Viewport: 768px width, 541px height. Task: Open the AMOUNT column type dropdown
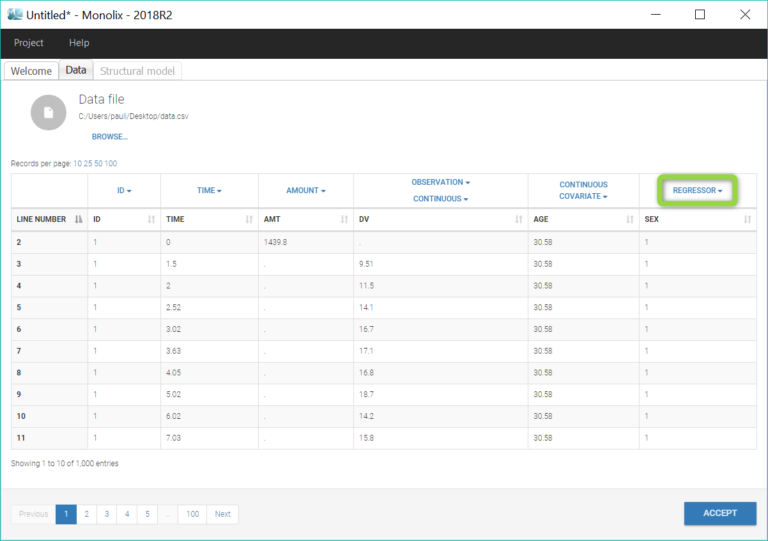(x=305, y=190)
